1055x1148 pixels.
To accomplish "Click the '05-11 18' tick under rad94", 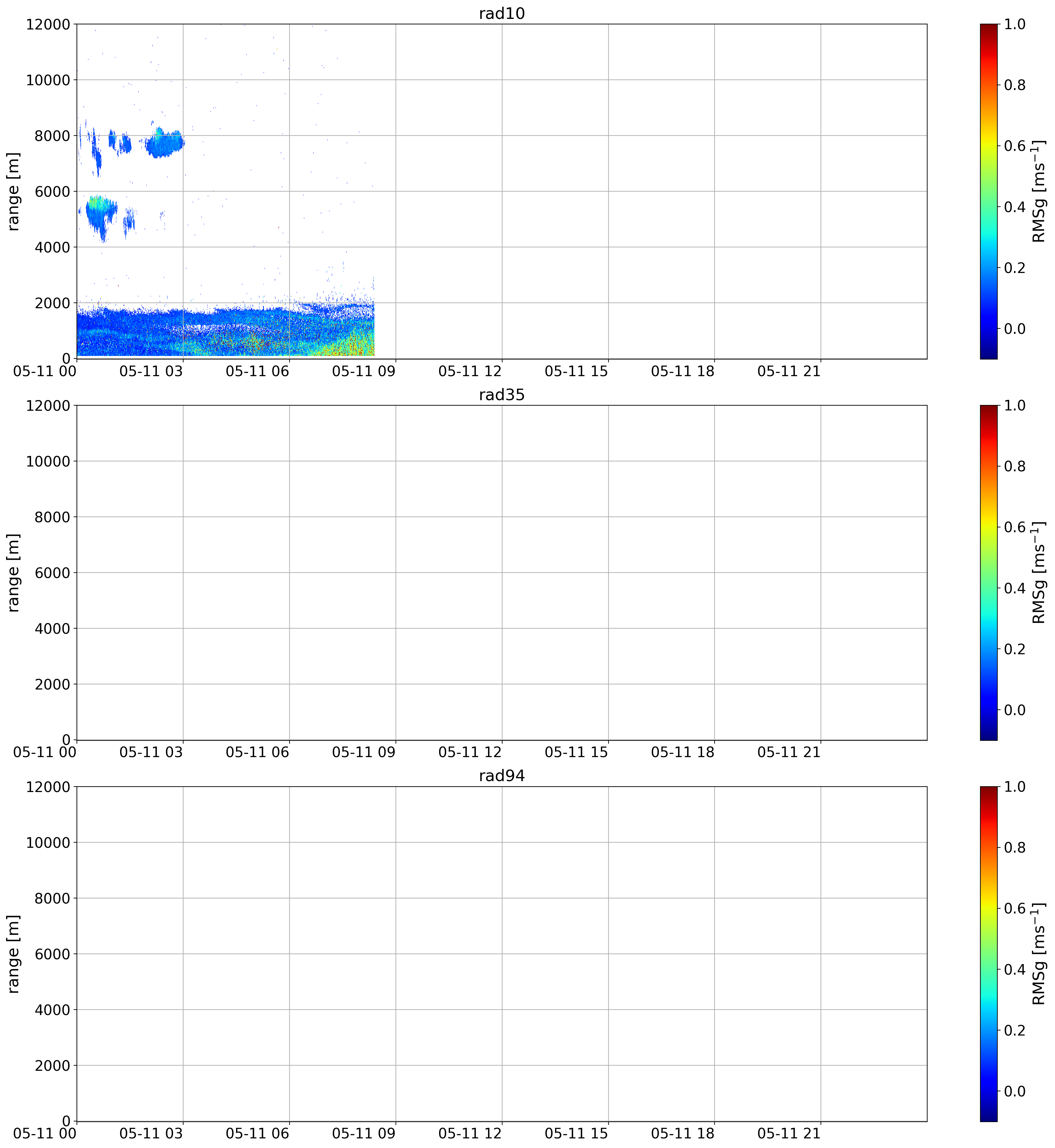I will point(683,1134).
